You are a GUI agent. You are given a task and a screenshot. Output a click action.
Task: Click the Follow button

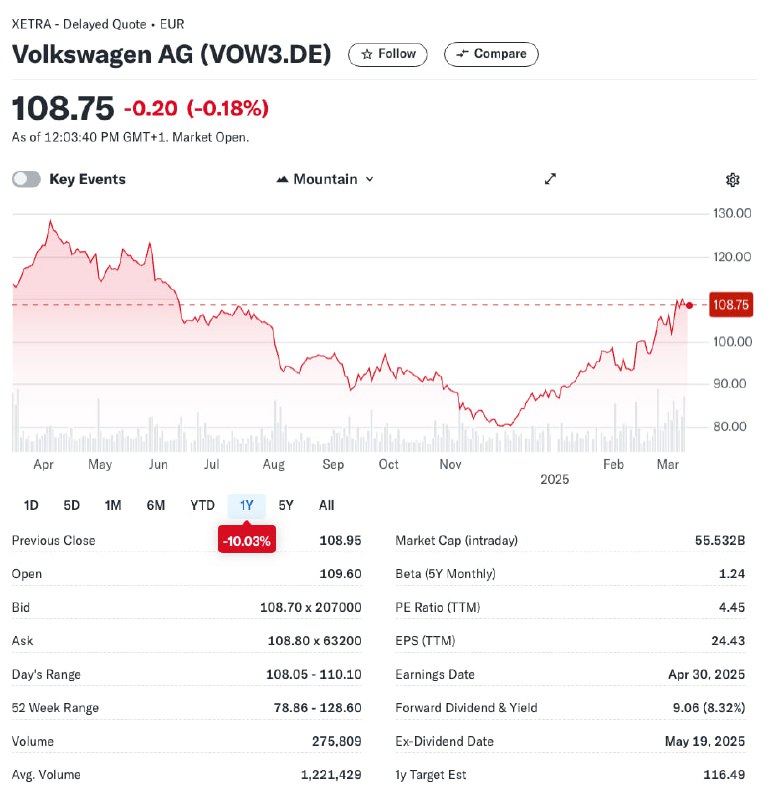[x=388, y=54]
